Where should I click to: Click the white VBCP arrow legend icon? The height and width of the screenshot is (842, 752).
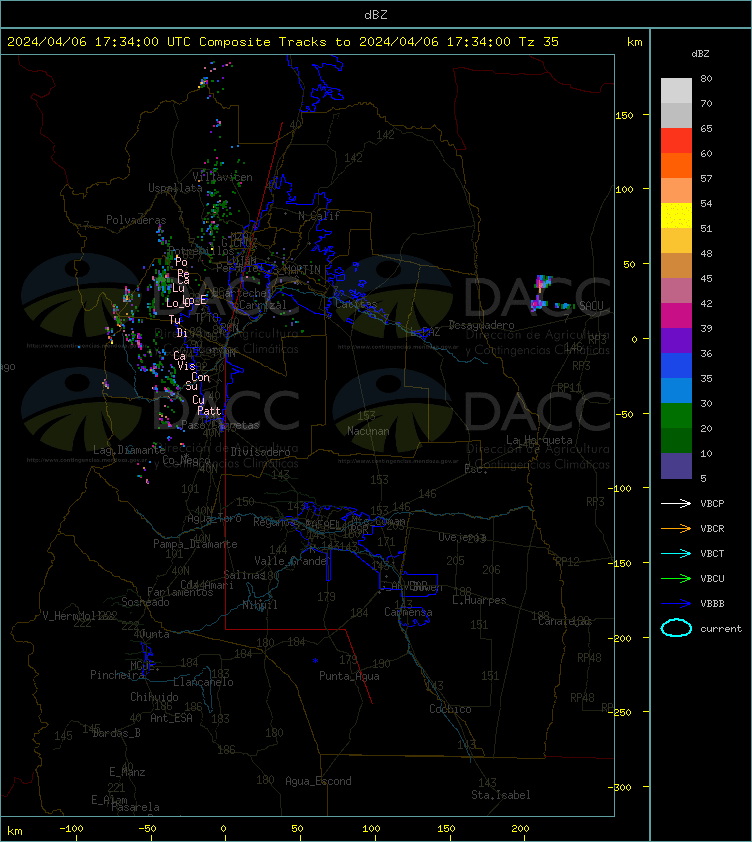point(676,503)
